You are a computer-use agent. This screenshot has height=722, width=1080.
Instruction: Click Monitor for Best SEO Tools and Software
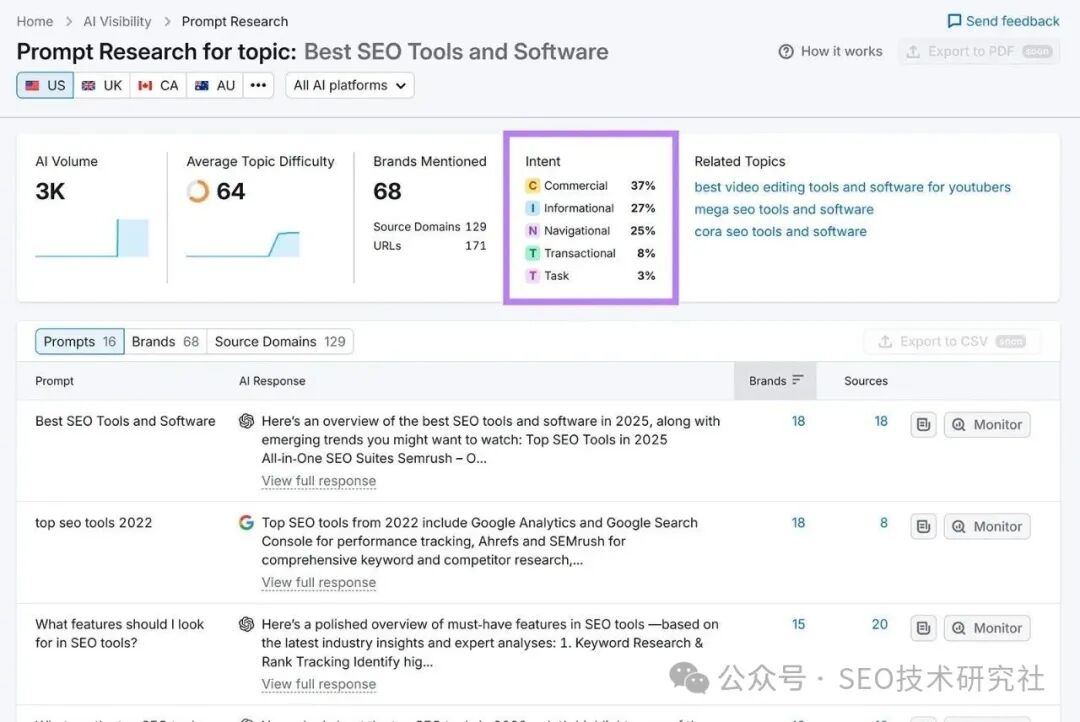987,424
